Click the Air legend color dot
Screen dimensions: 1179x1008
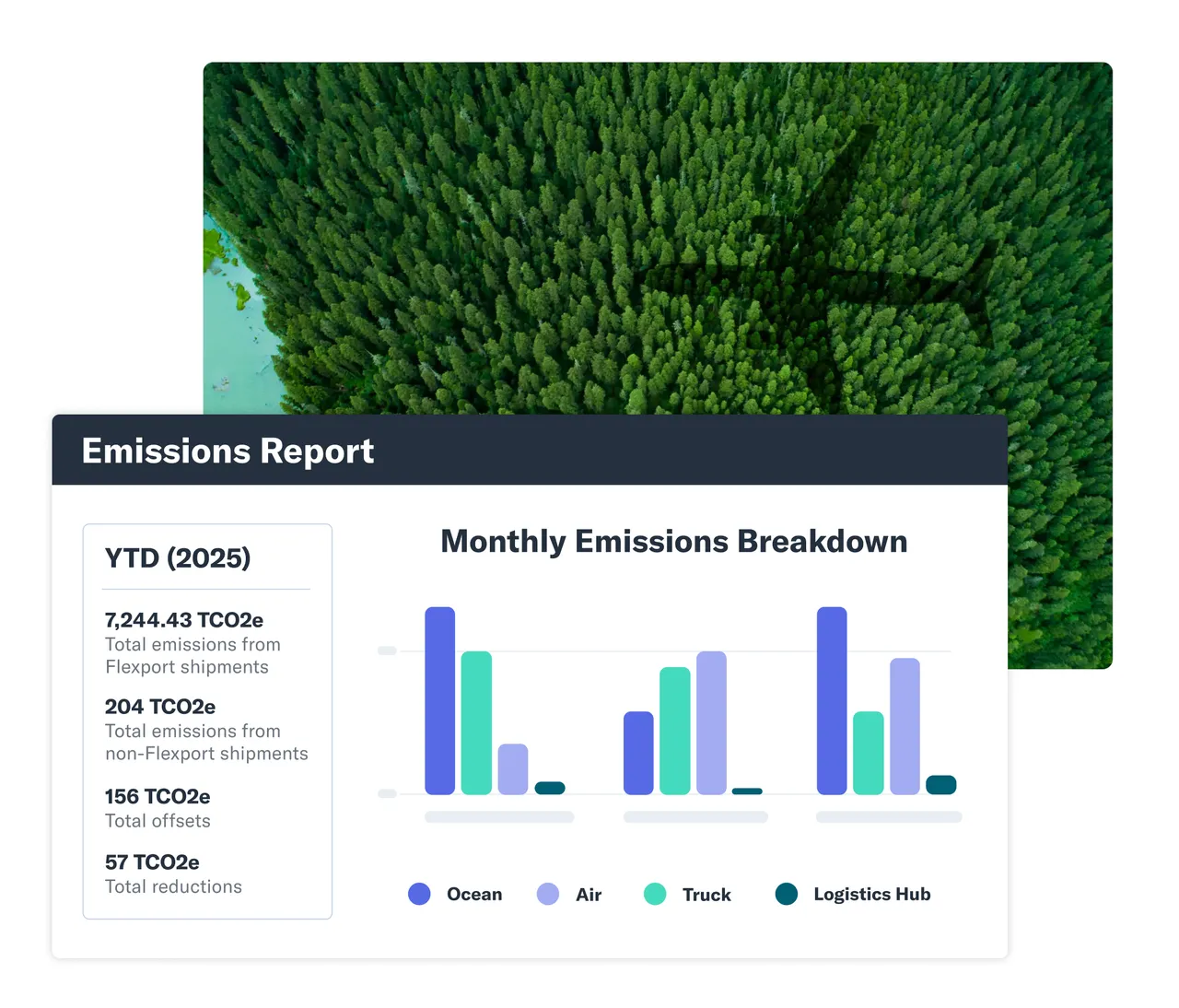(x=548, y=894)
